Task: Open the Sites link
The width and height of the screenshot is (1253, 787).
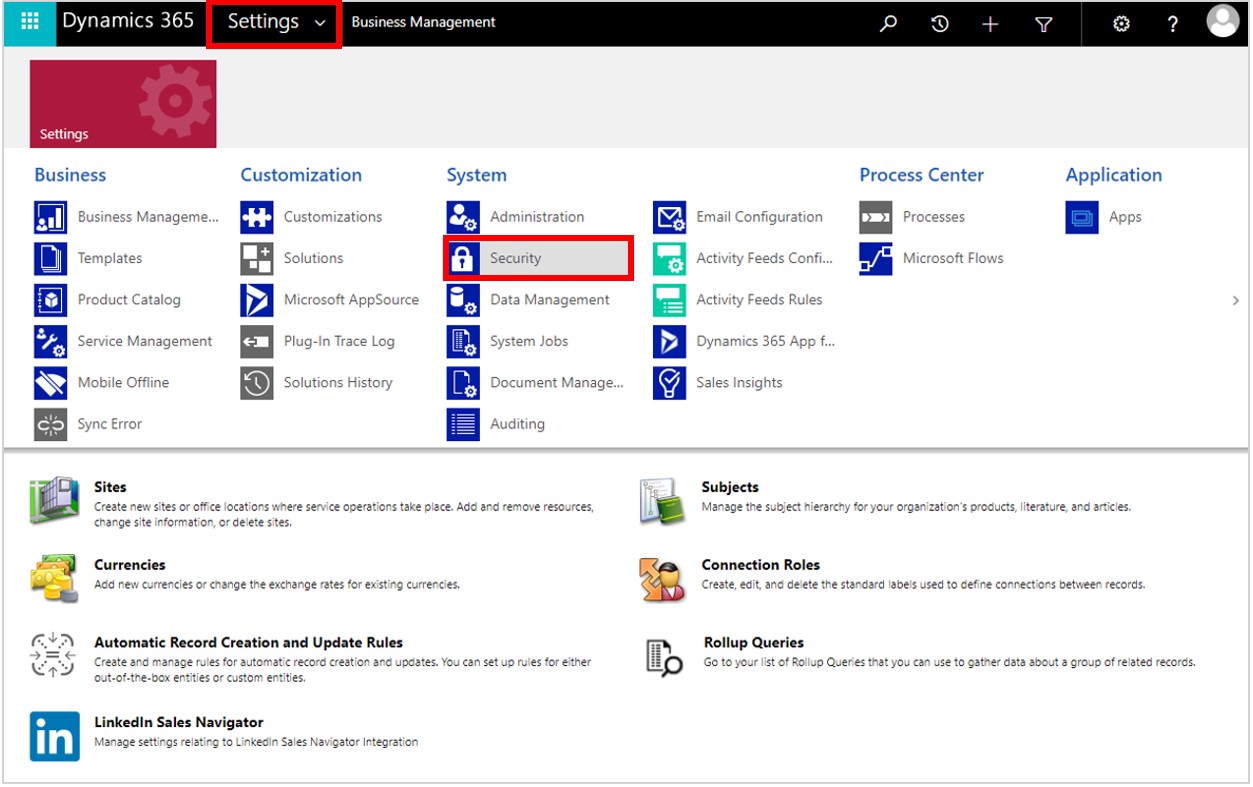Action: tap(110, 487)
